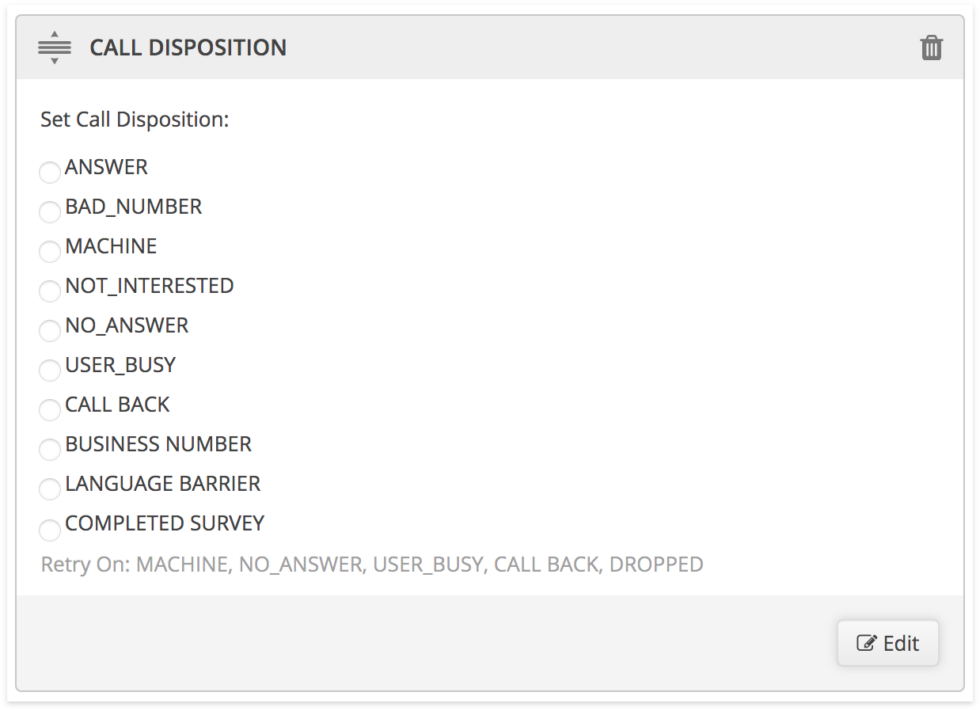The width and height of the screenshot is (980, 711).
Task: Click the DROPPED entry in Retry On line
Action: pyautogui.click(x=656, y=565)
